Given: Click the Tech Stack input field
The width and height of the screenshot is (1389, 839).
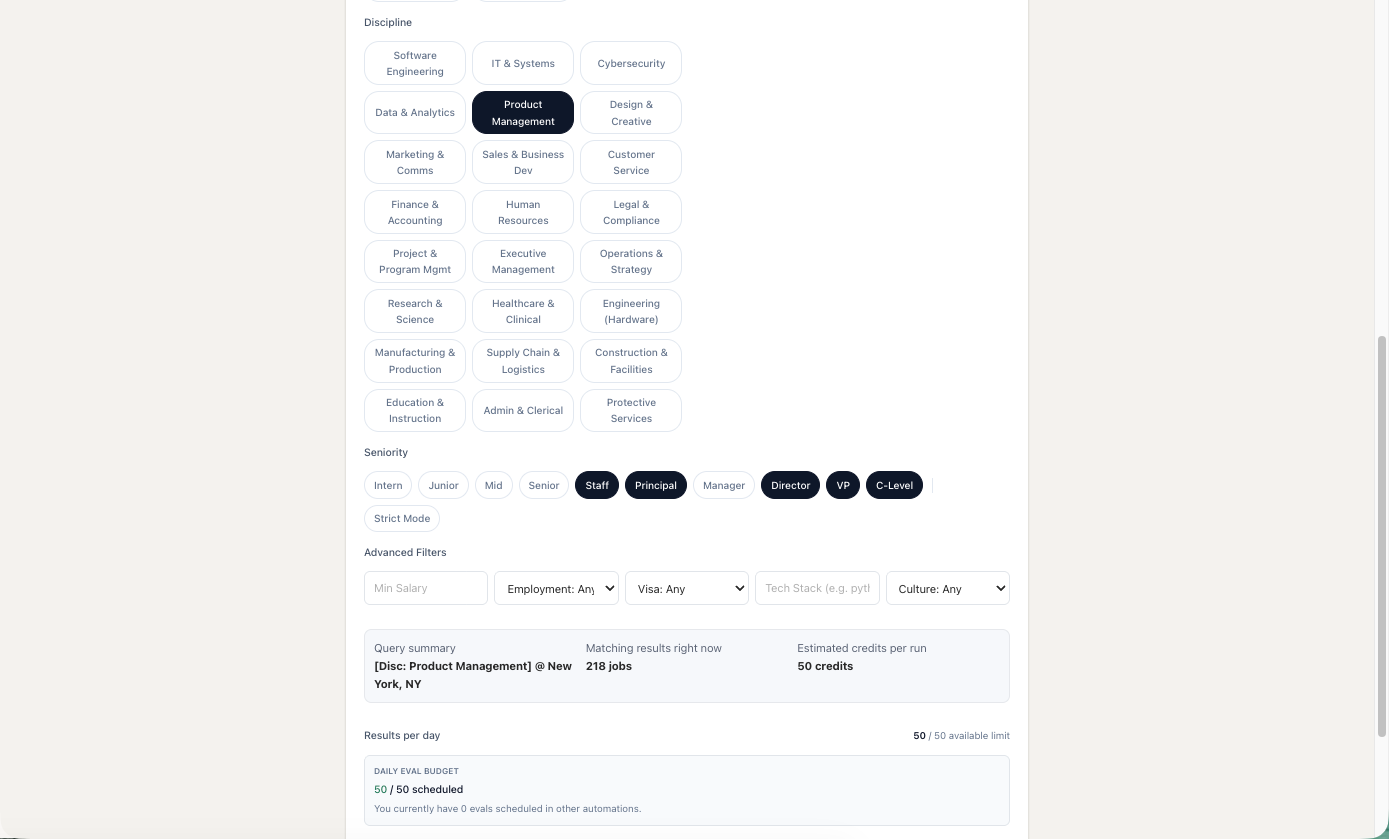Looking at the screenshot, I should (817, 588).
